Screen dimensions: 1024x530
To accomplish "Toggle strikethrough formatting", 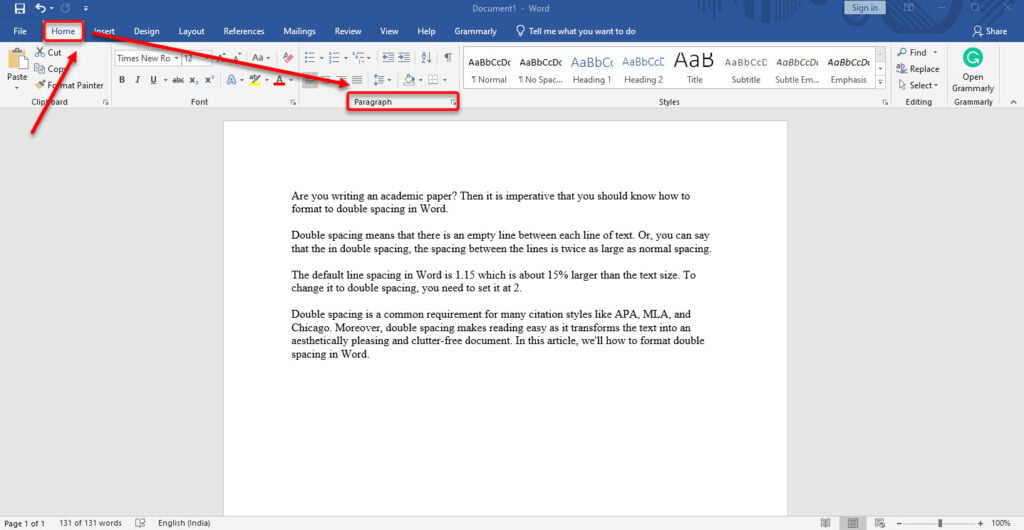I will coord(178,80).
